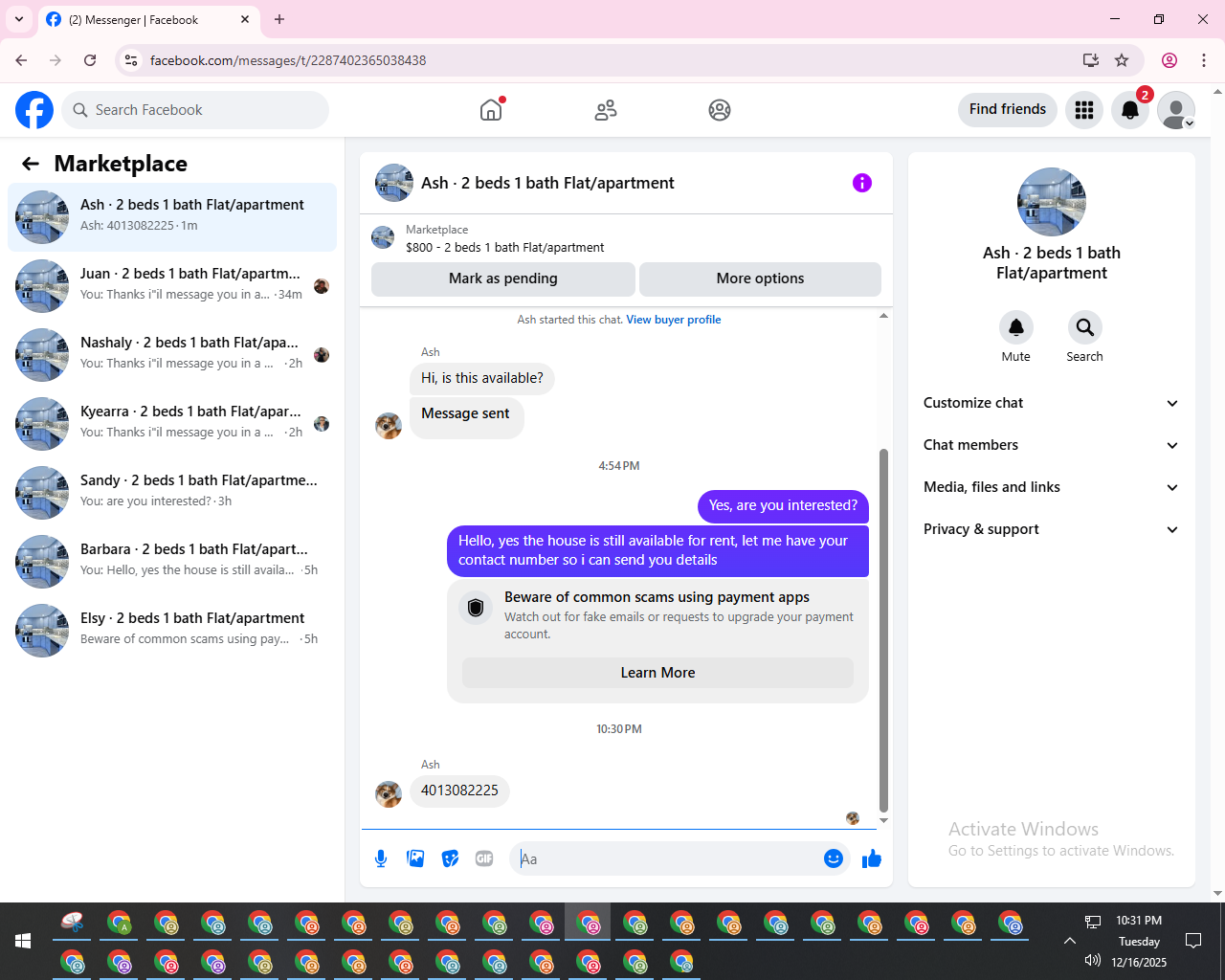This screenshot has height=980, width=1225.
Task: Click install app icon in address bar
Action: [x=1090, y=60]
